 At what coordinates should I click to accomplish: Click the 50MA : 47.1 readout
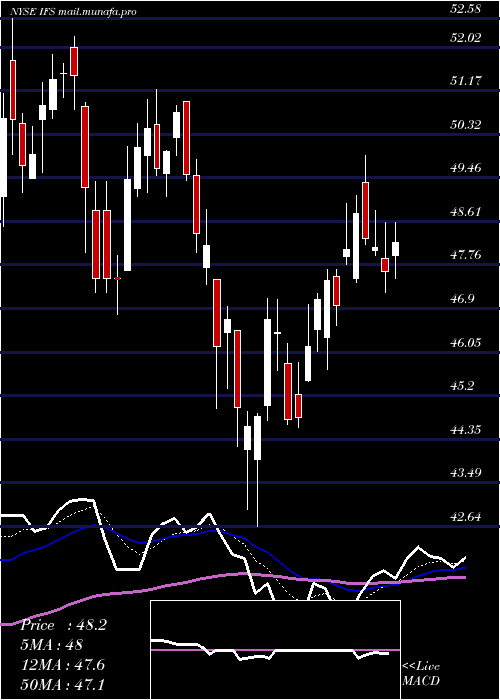coord(62,684)
